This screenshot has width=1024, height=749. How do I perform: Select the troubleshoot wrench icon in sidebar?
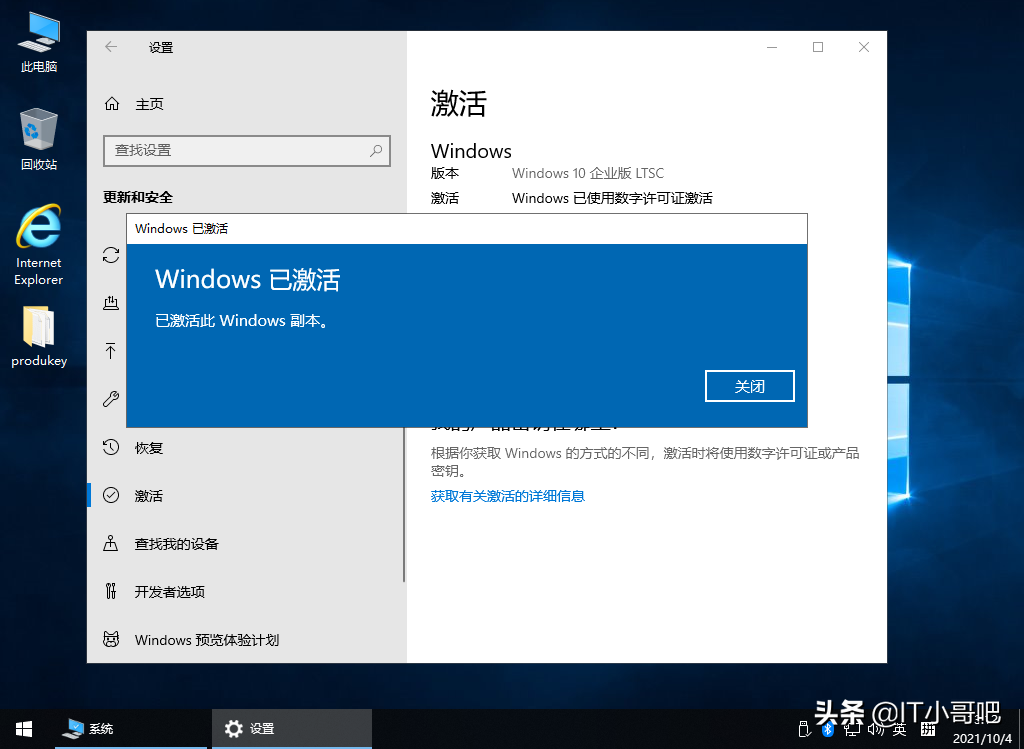(x=111, y=399)
